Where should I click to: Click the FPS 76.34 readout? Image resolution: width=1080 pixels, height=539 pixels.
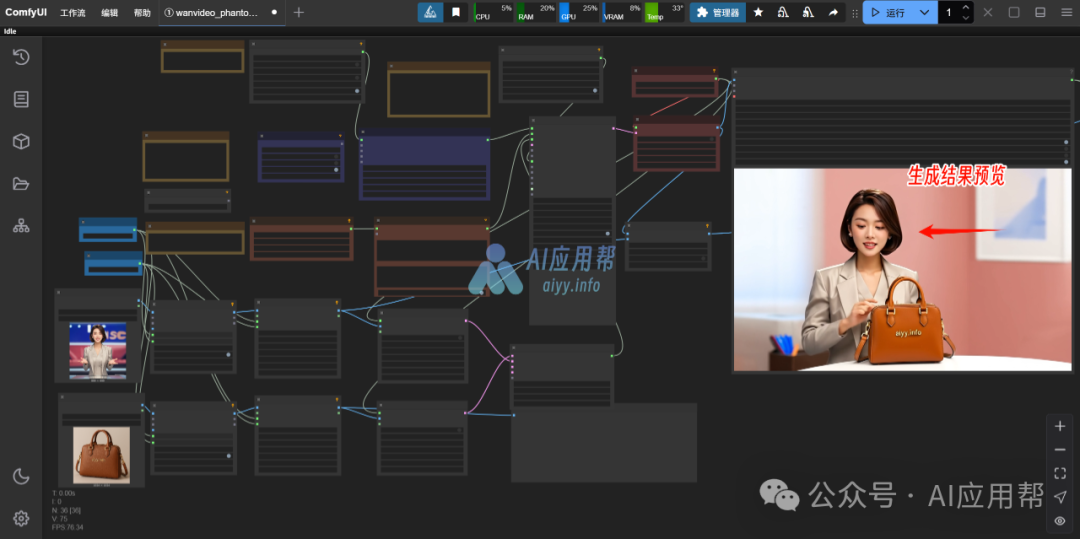pos(68,527)
